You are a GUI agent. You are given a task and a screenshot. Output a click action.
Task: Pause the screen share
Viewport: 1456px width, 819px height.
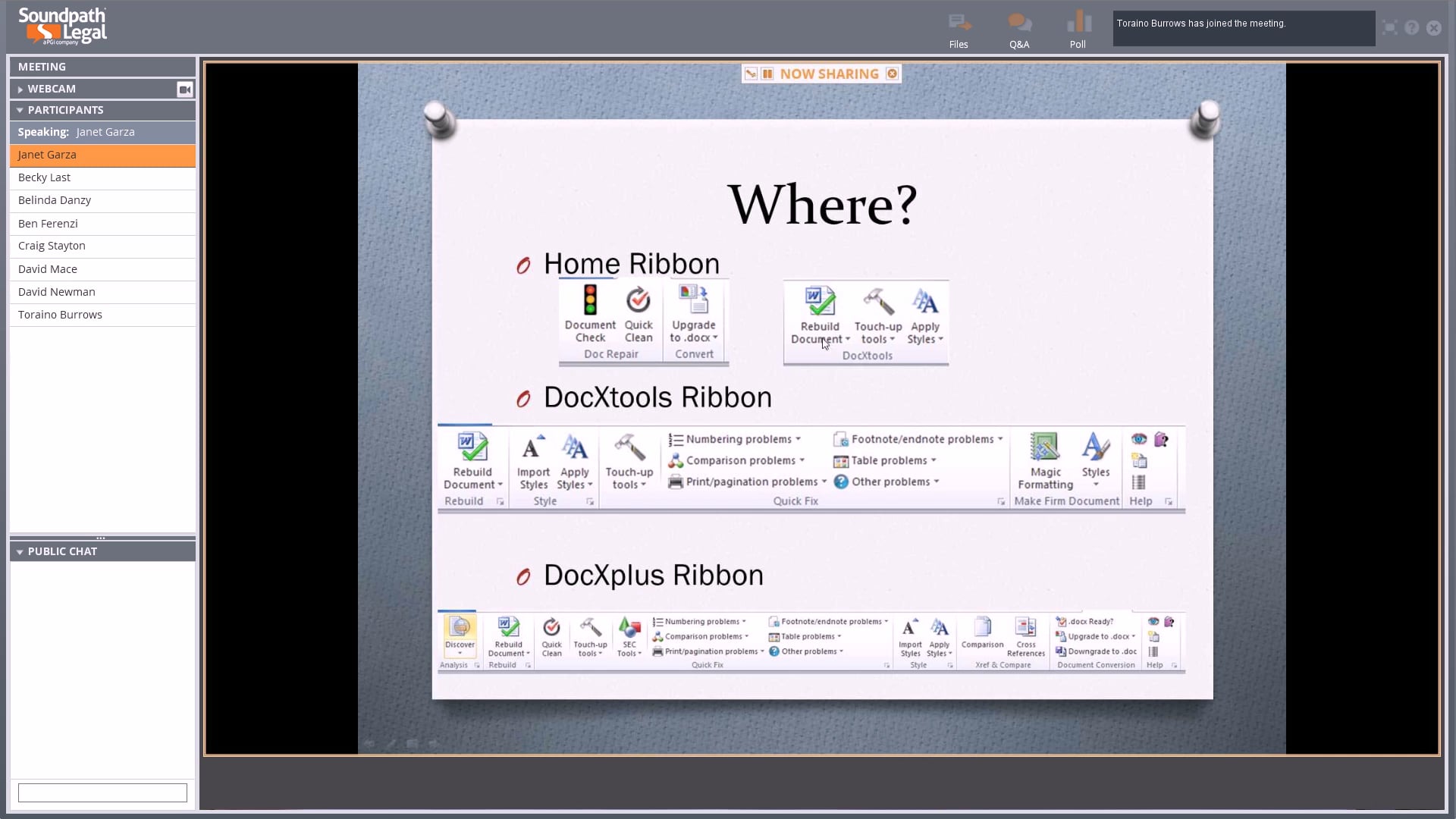pyautogui.click(x=769, y=74)
